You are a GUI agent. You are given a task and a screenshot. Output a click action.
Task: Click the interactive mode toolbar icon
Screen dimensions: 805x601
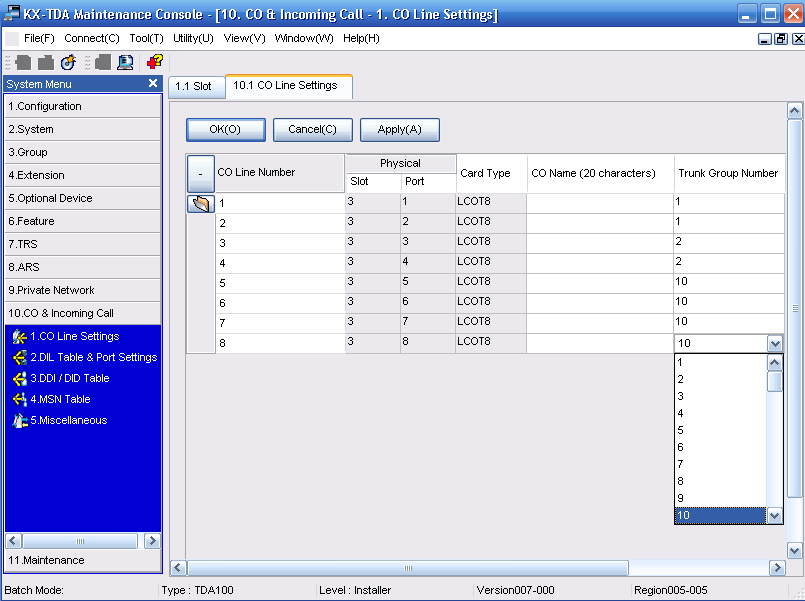68,62
